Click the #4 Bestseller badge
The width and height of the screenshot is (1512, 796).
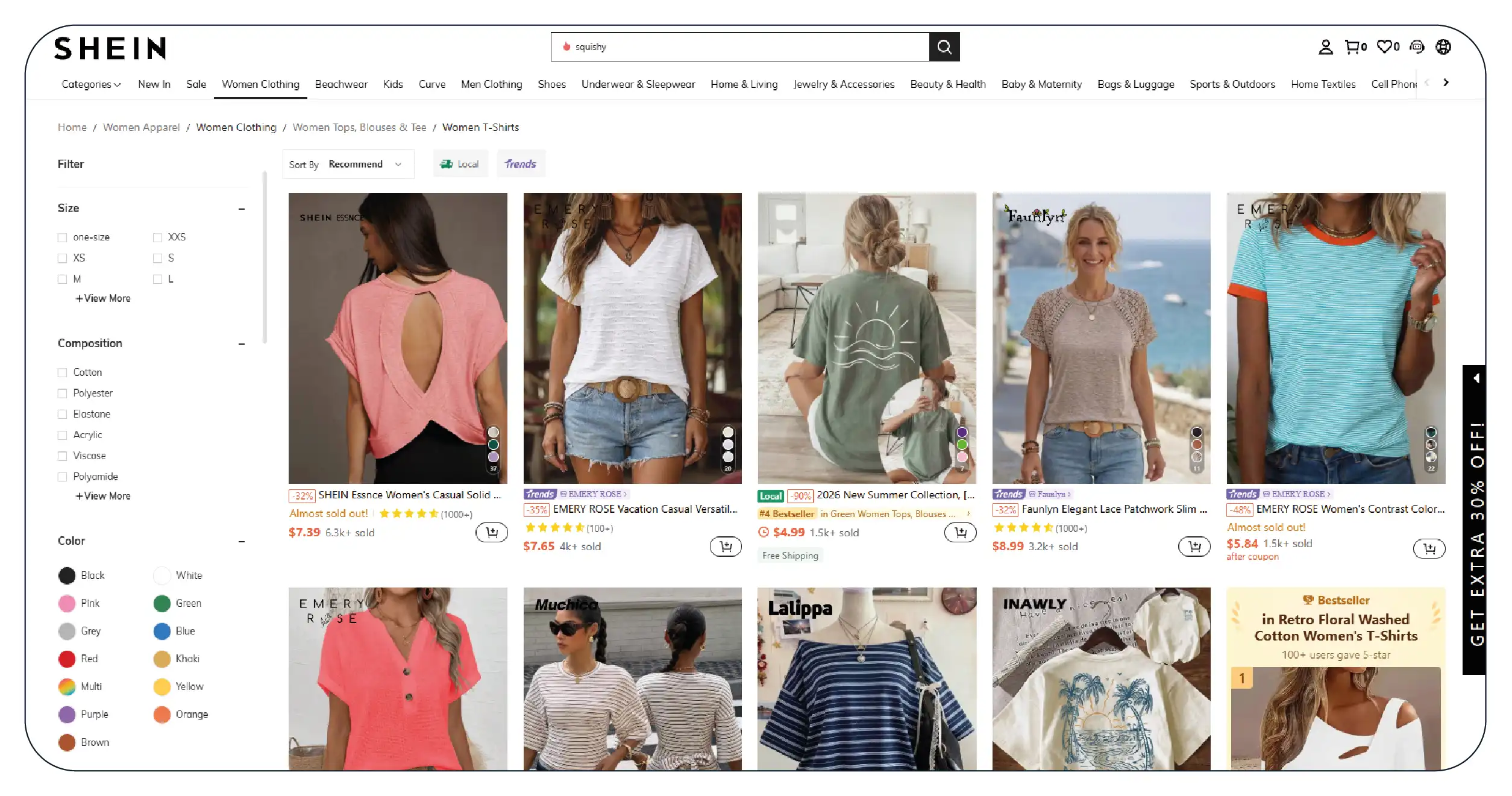pos(786,514)
